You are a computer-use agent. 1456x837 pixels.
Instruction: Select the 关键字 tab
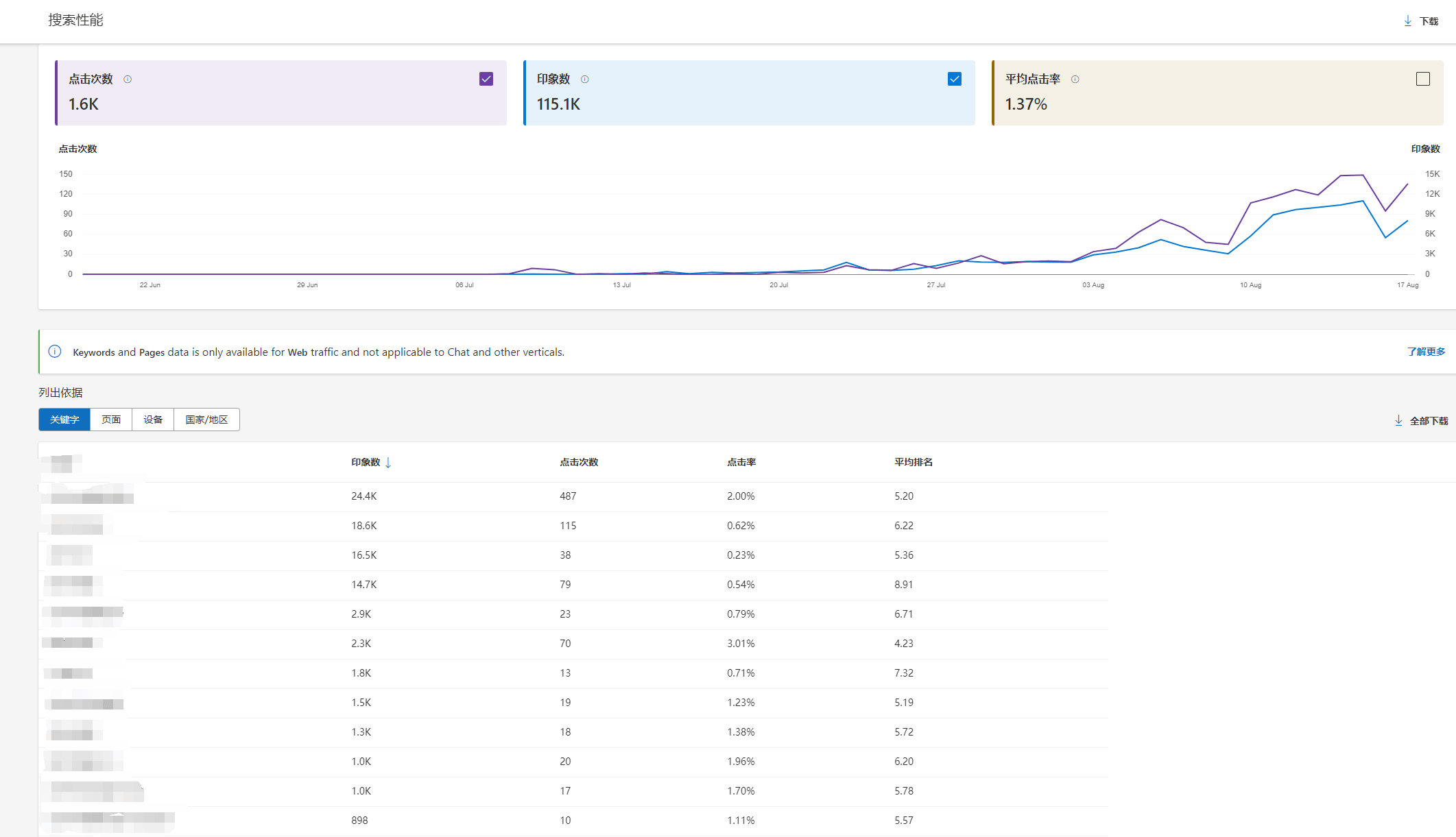point(64,420)
